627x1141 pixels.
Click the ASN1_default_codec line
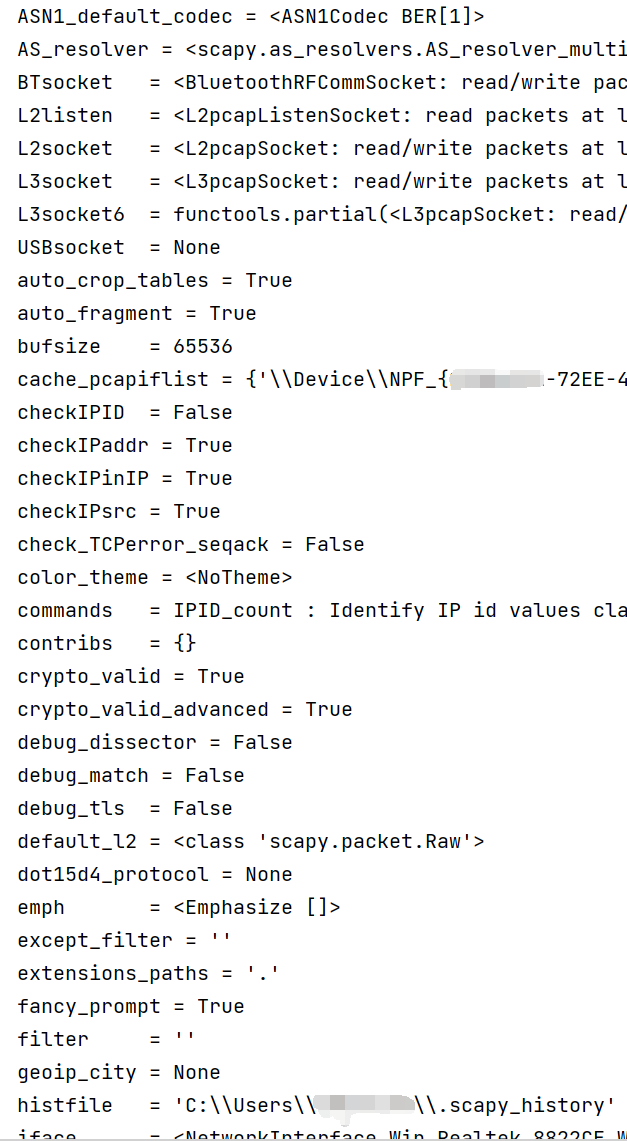250,17
